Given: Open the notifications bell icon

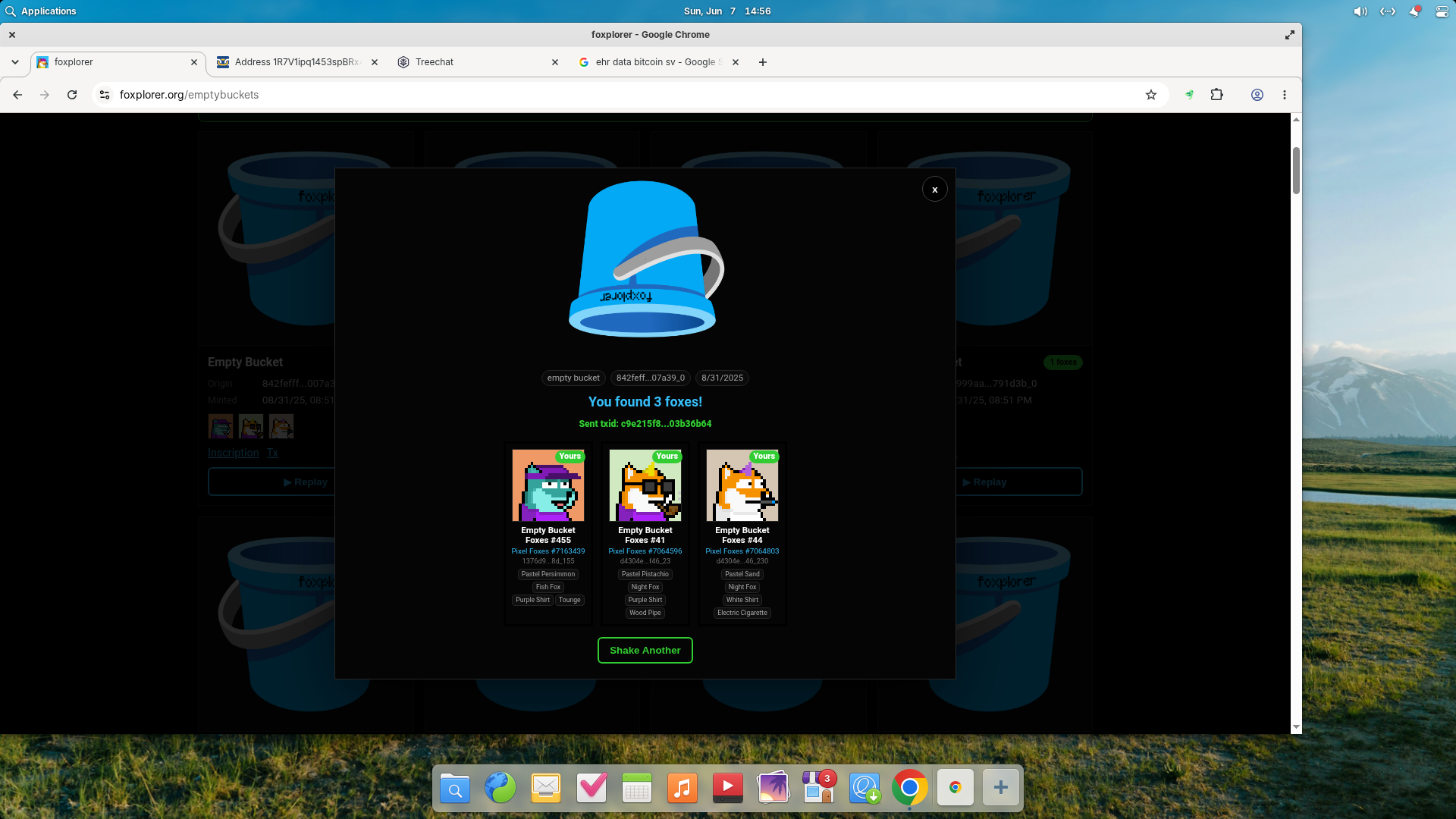Looking at the screenshot, I should coord(1414,11).
